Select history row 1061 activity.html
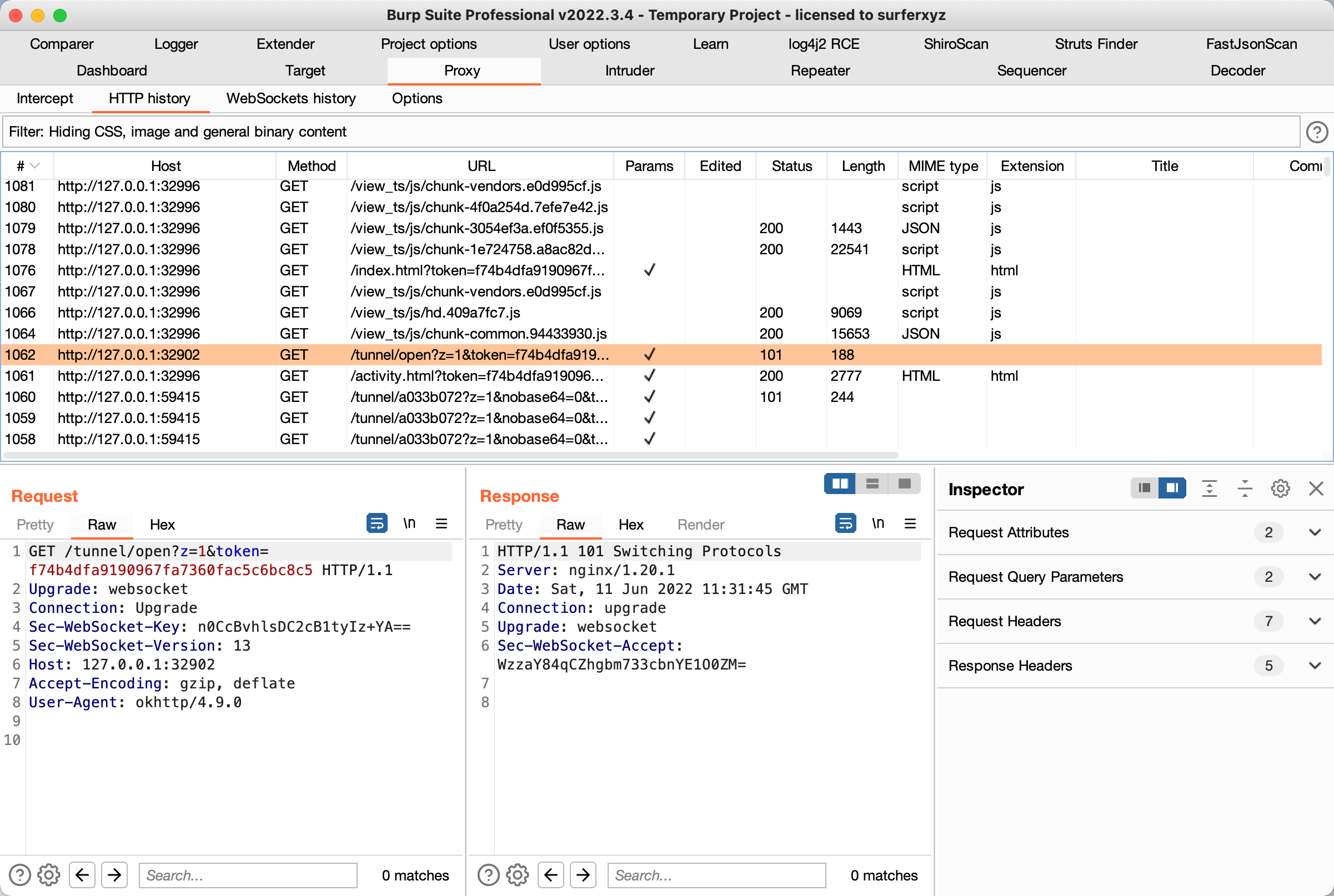The height and width of the screenshot is (896, 1334). coord(661,376)
